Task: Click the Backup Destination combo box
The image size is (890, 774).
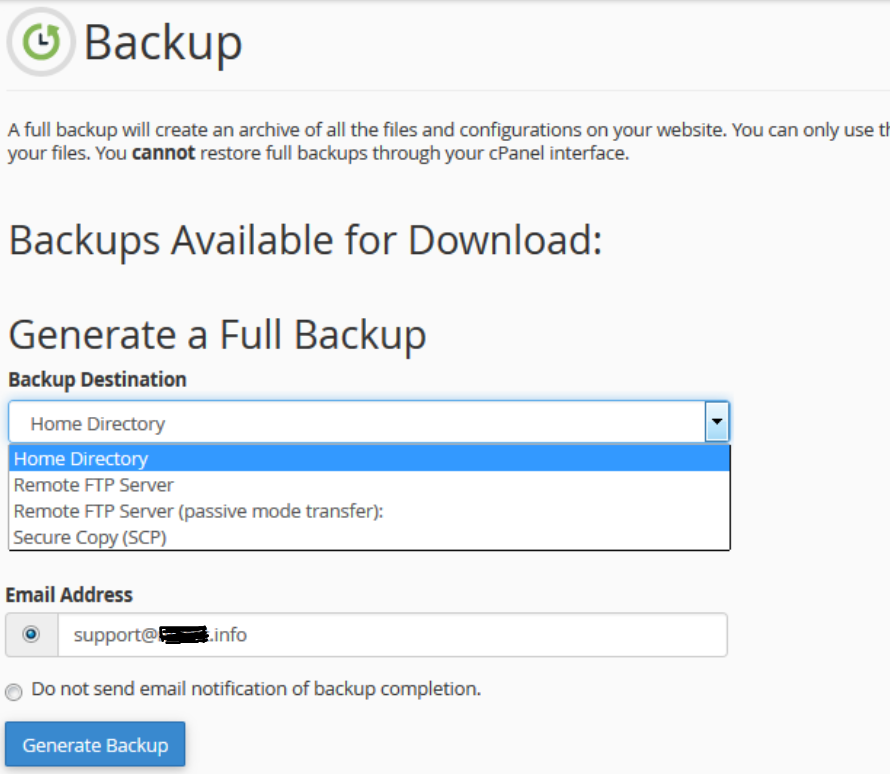Action: pyautogui.click(x=368, y=422)
